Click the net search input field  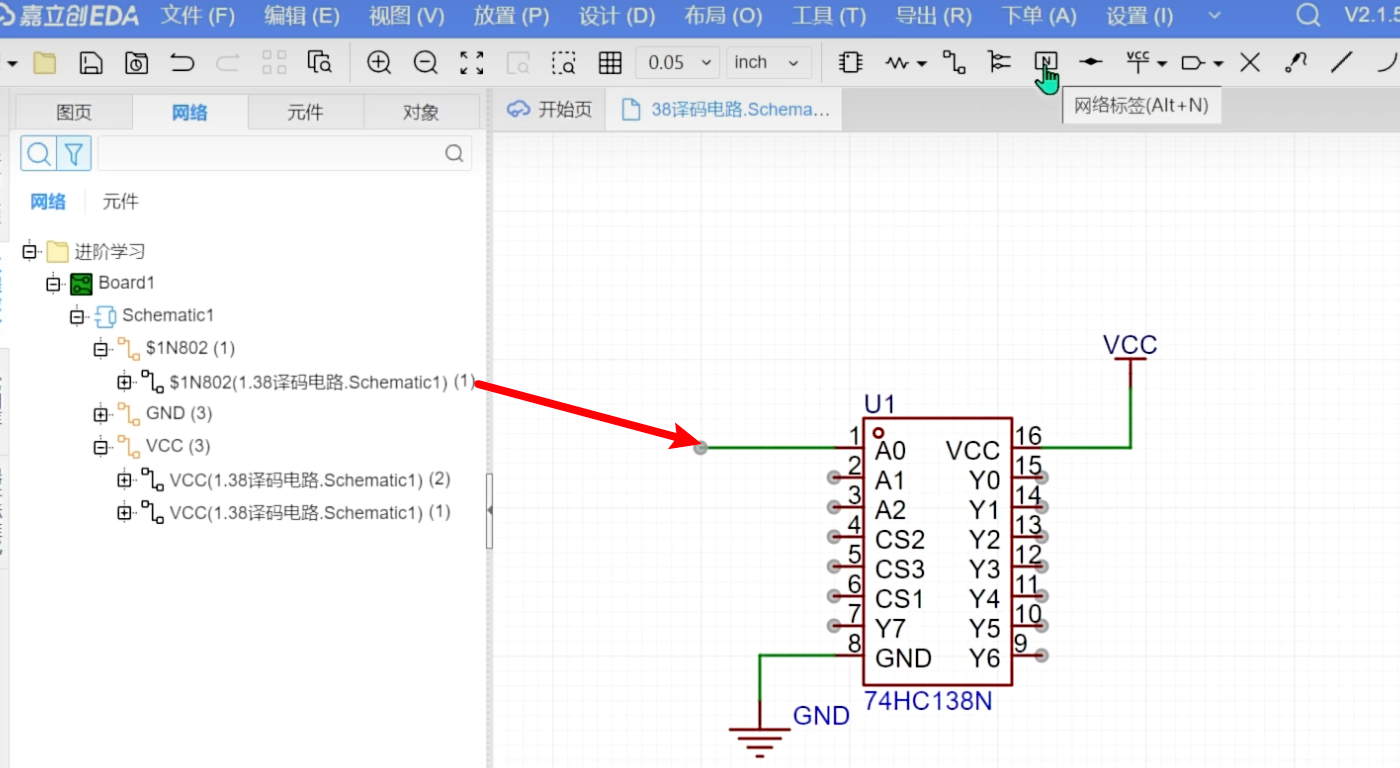point(272,154)
